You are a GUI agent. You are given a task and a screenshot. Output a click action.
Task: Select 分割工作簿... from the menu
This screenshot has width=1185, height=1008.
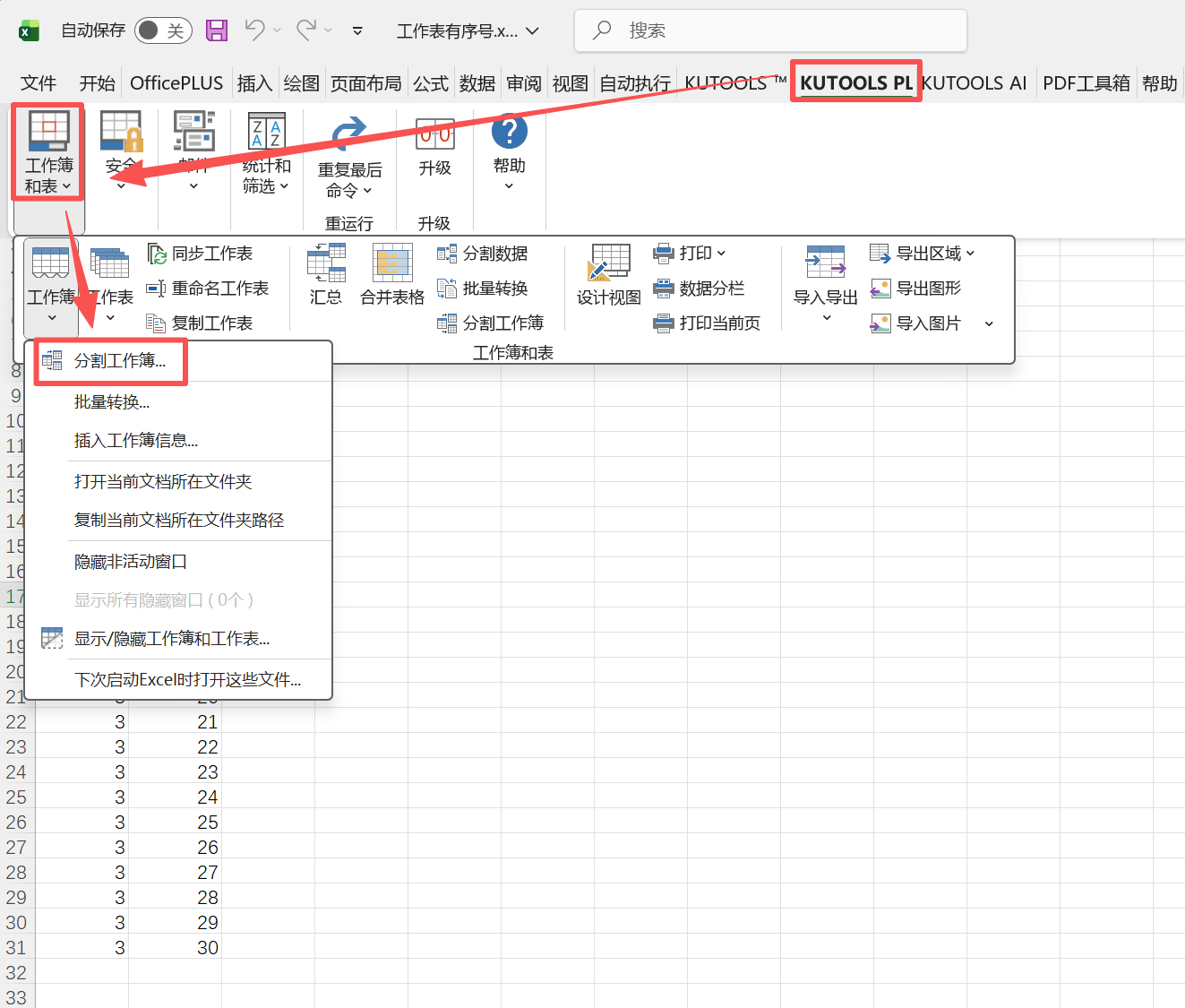click(x=120, y=361)
